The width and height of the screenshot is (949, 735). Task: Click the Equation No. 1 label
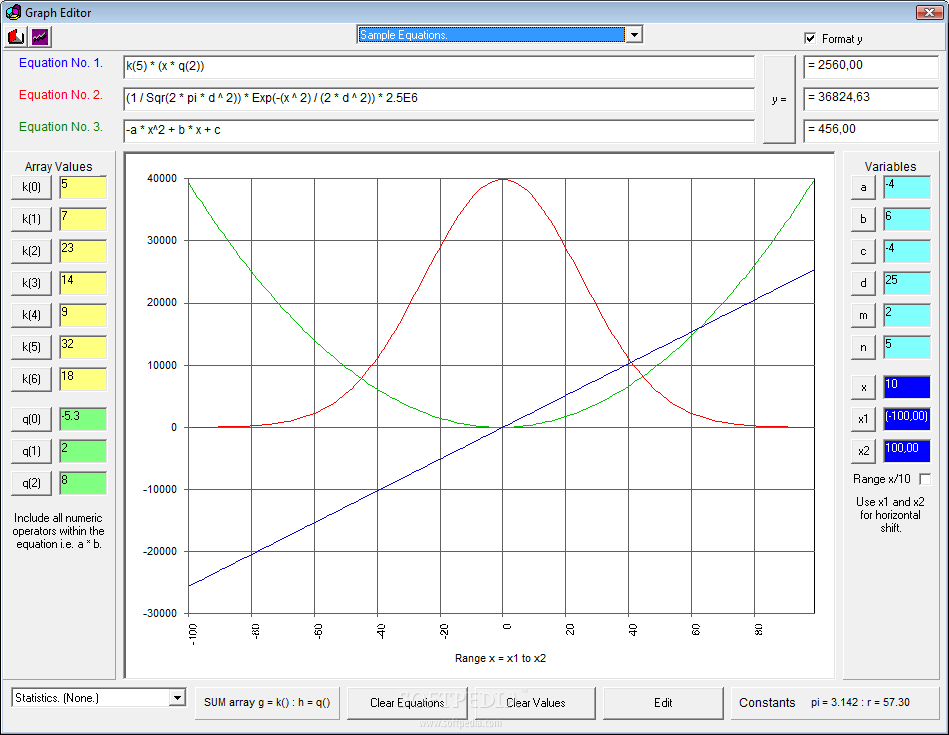coord(61,63)
